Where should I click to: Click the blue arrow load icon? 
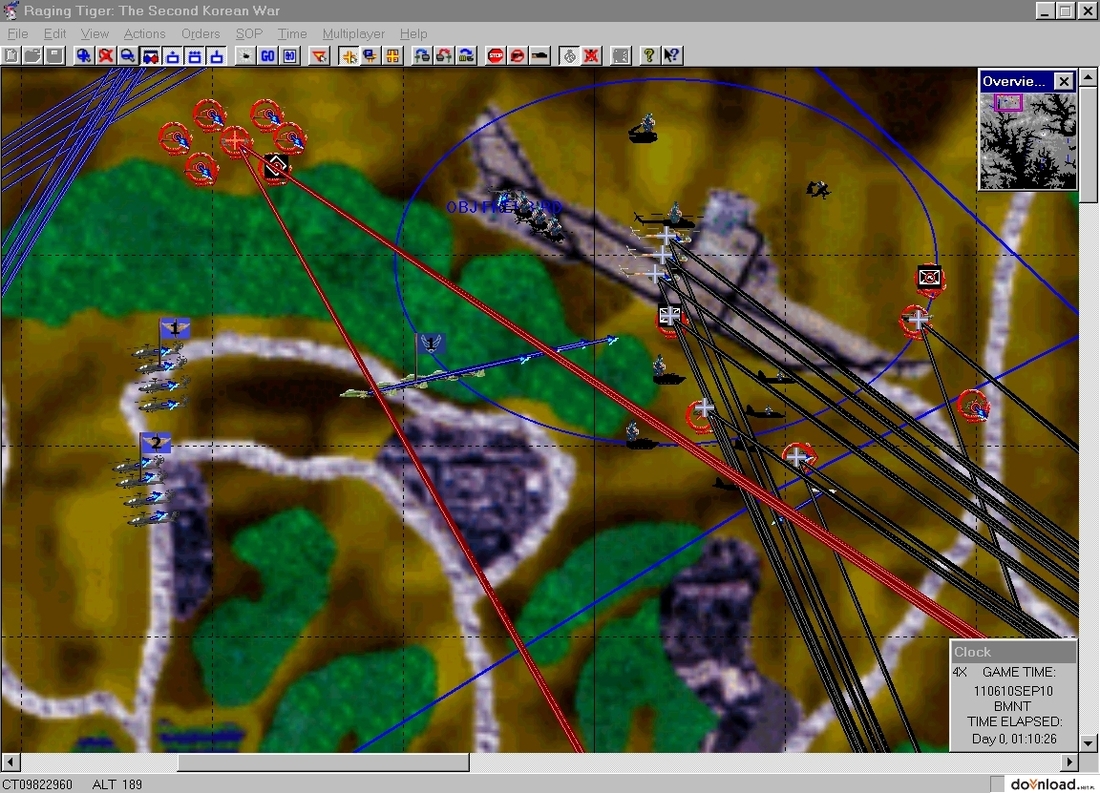pyautogui.click(x=422, y=55)
